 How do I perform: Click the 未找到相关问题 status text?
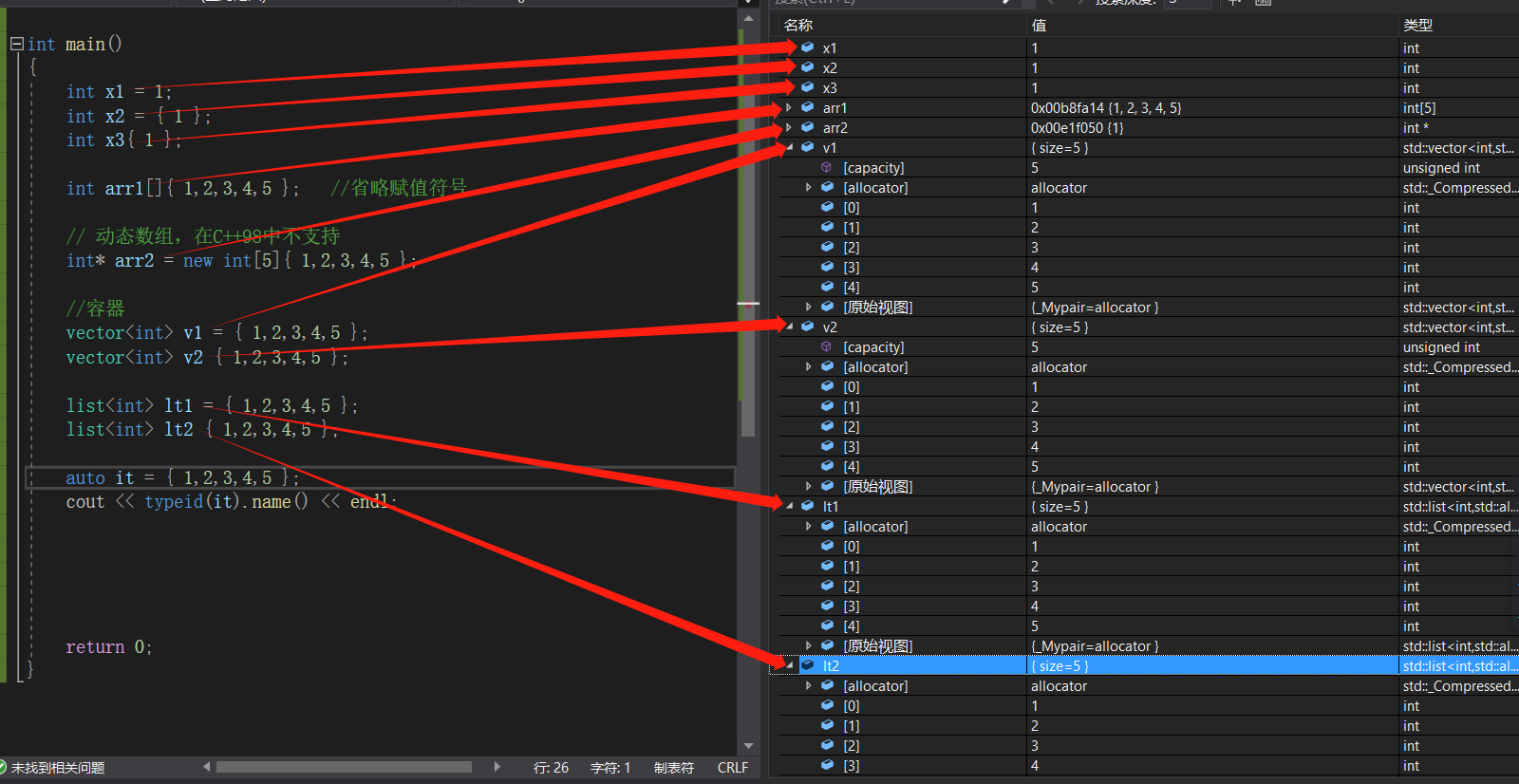coord(58,767)
